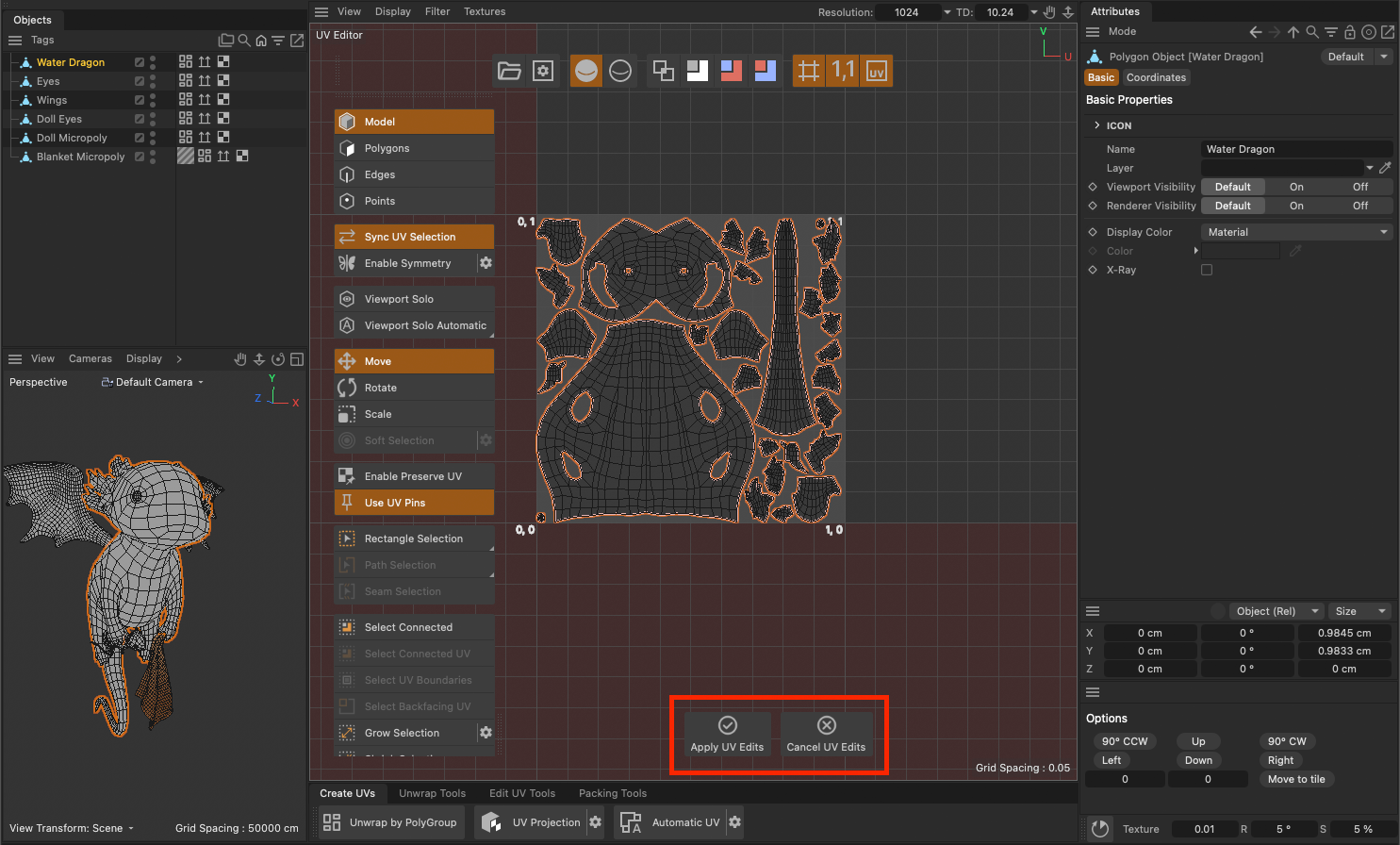Toggle Viewport Solo mode
Viewport: 1400px width, 845px height.
point(414,299)
